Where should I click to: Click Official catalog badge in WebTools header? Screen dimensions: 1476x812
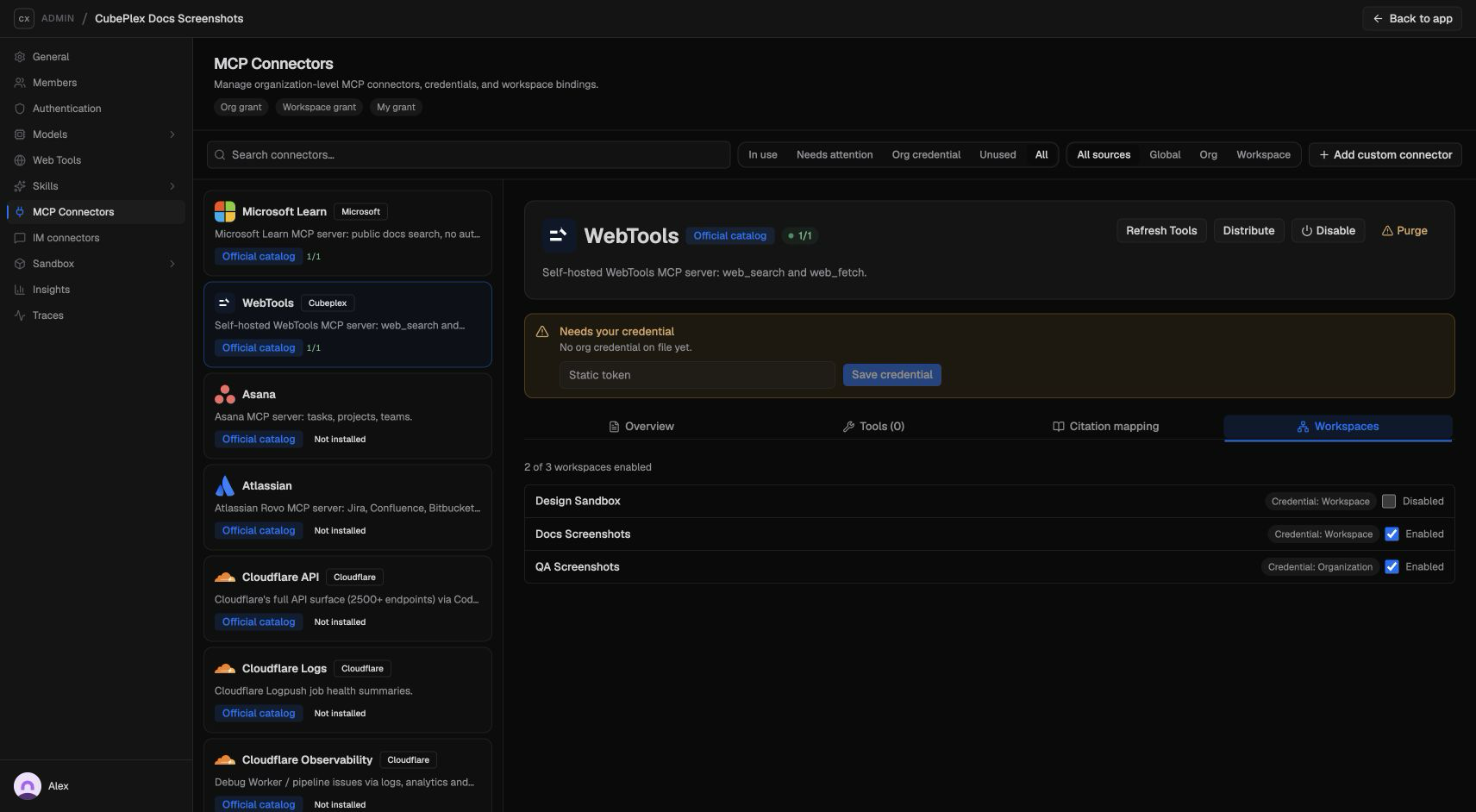tap(729, 236)
